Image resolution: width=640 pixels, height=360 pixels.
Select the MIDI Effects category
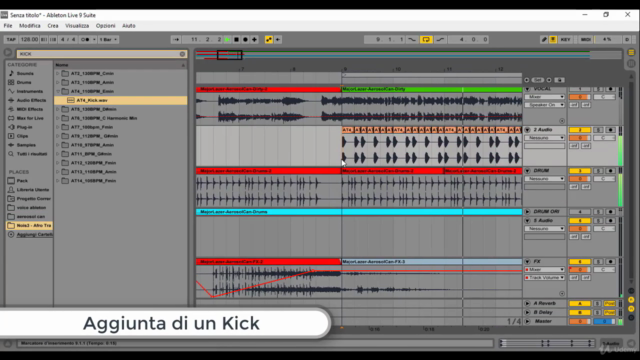coord(29,109)
